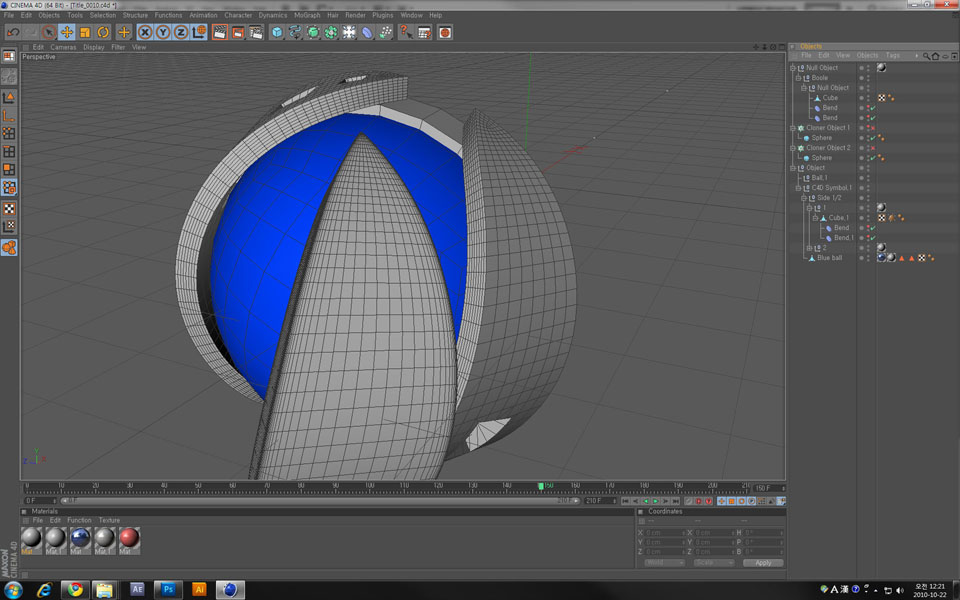Toggle the world coordinate system icon
Screen dimensions: 960x600
199,32
